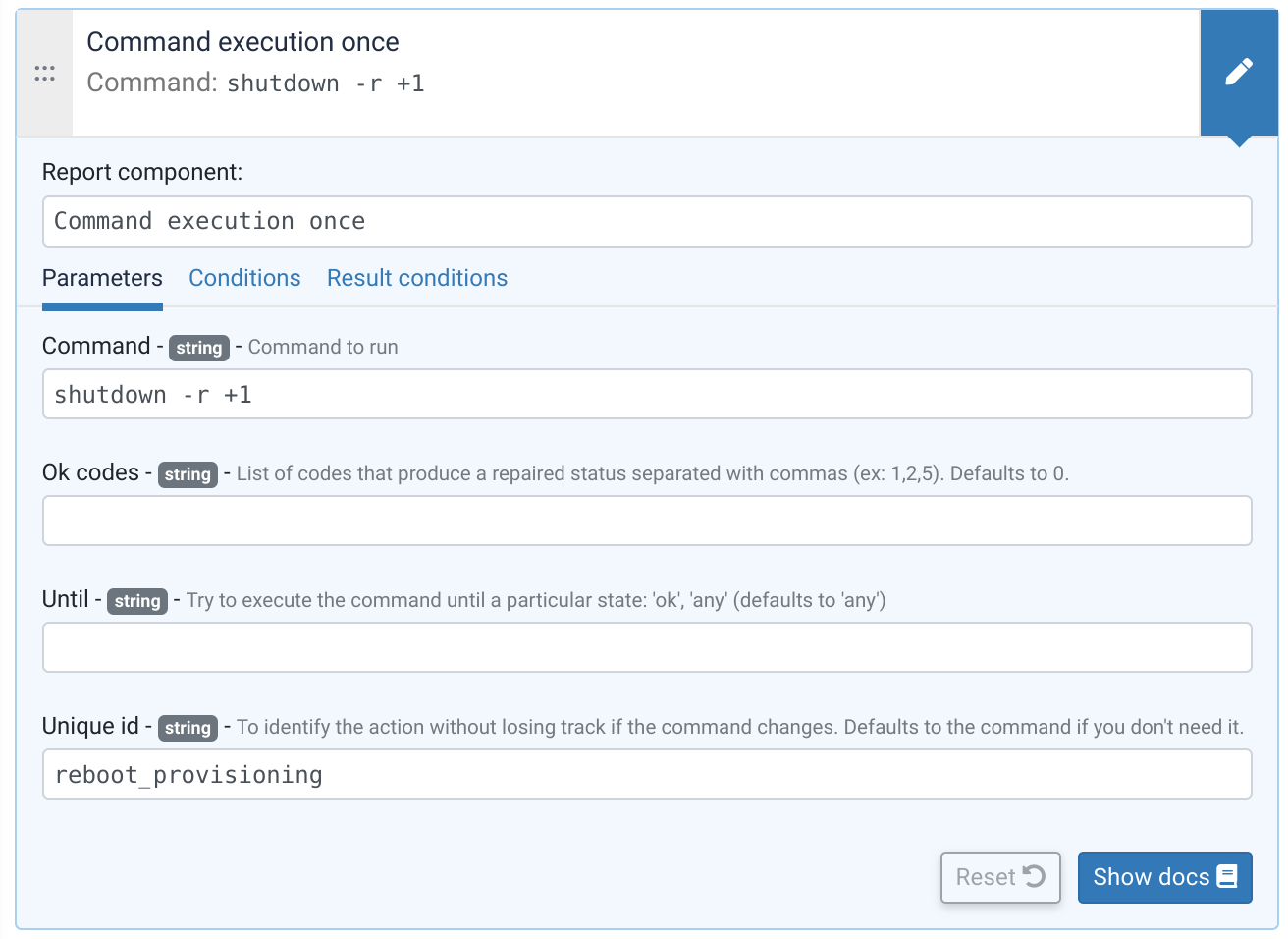Grab the drag handle dots icon

(x=44, y=74)
